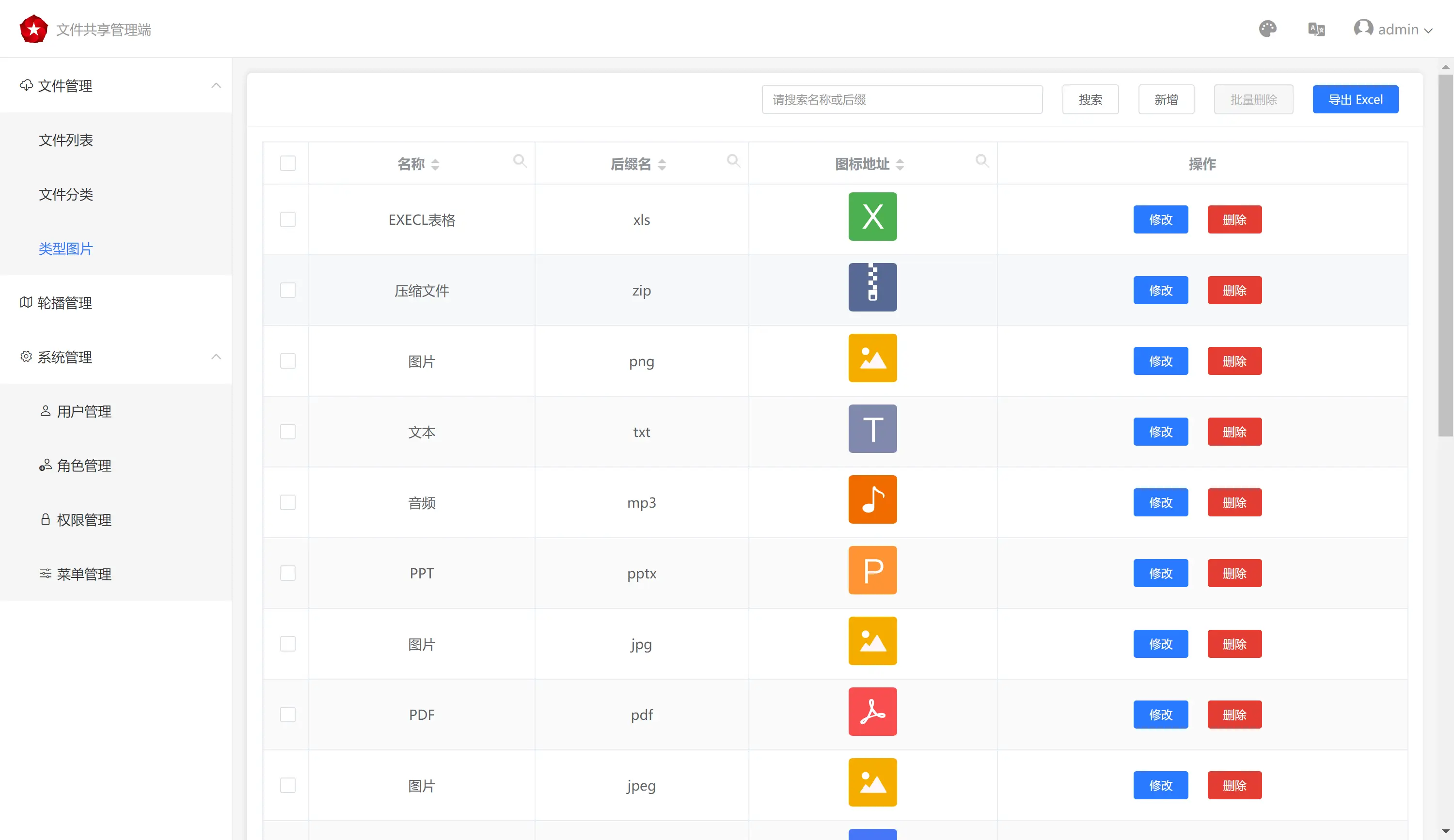Image resolution: width=1454 pixels, height=840 pixels.
Task: Click the role icon beside 角色管理
Action: click(45, 465)
